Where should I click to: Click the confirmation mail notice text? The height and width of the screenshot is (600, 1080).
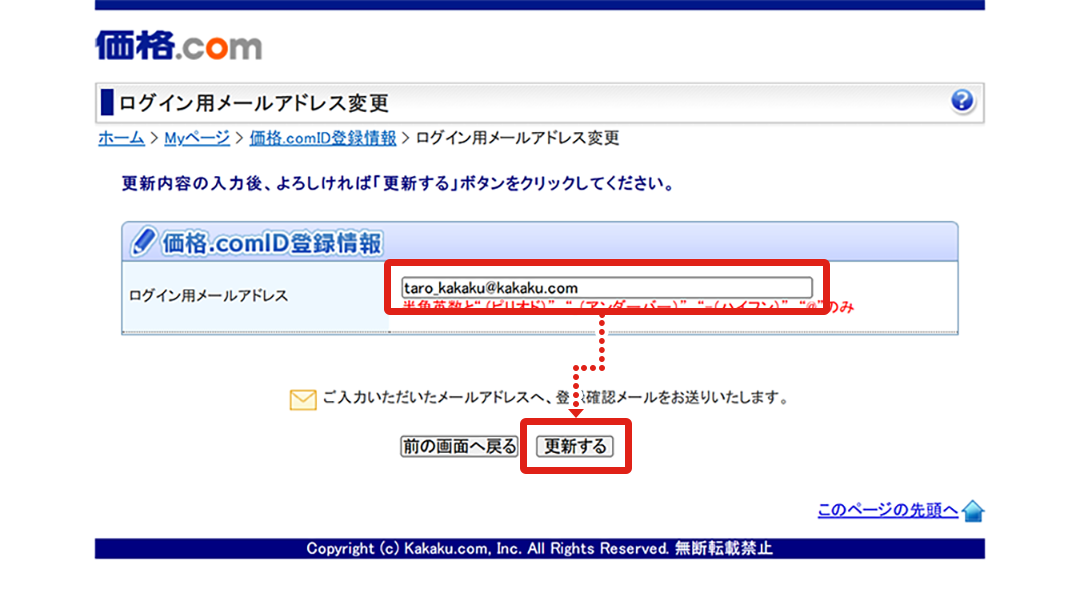click(x=555, y=397)
